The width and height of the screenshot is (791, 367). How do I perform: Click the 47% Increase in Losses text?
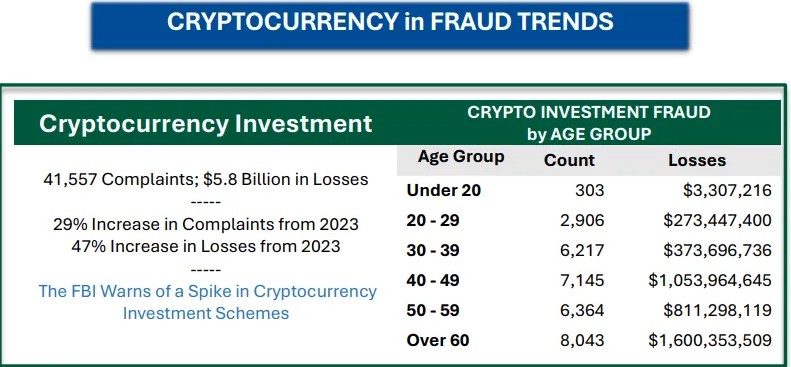(206, 246)
